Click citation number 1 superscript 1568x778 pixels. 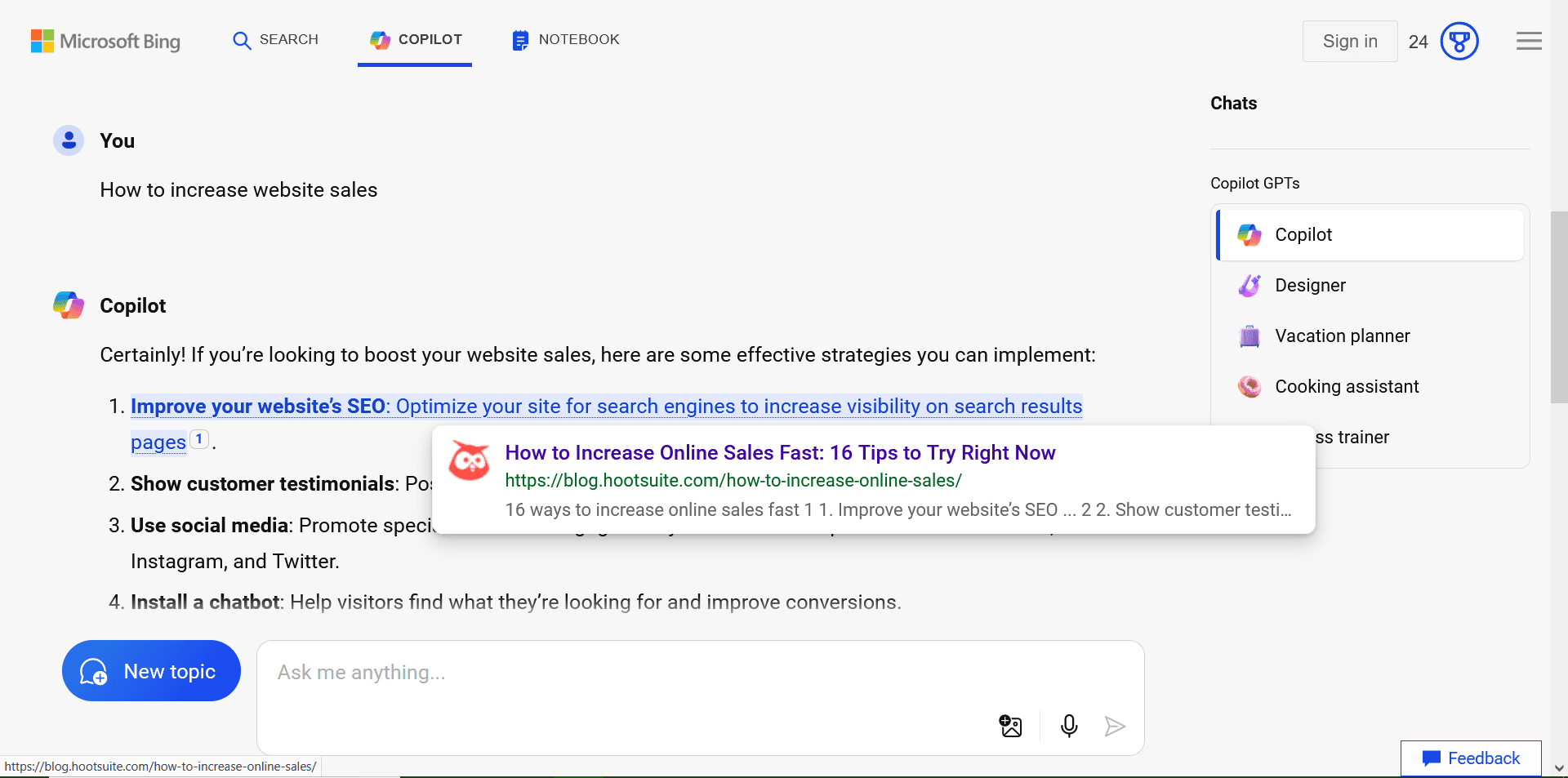(x=198, y=439)
